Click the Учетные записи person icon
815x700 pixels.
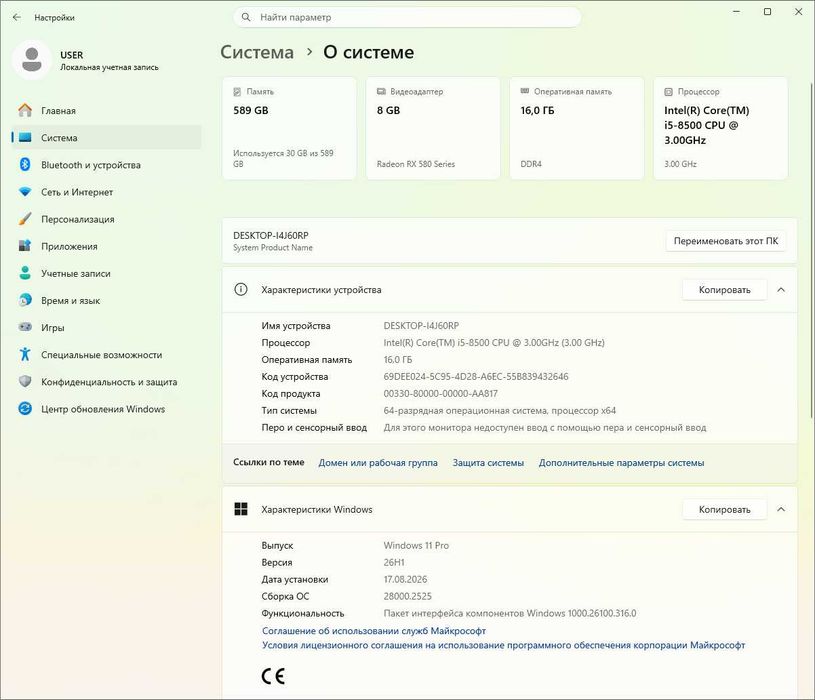point(25,273)
